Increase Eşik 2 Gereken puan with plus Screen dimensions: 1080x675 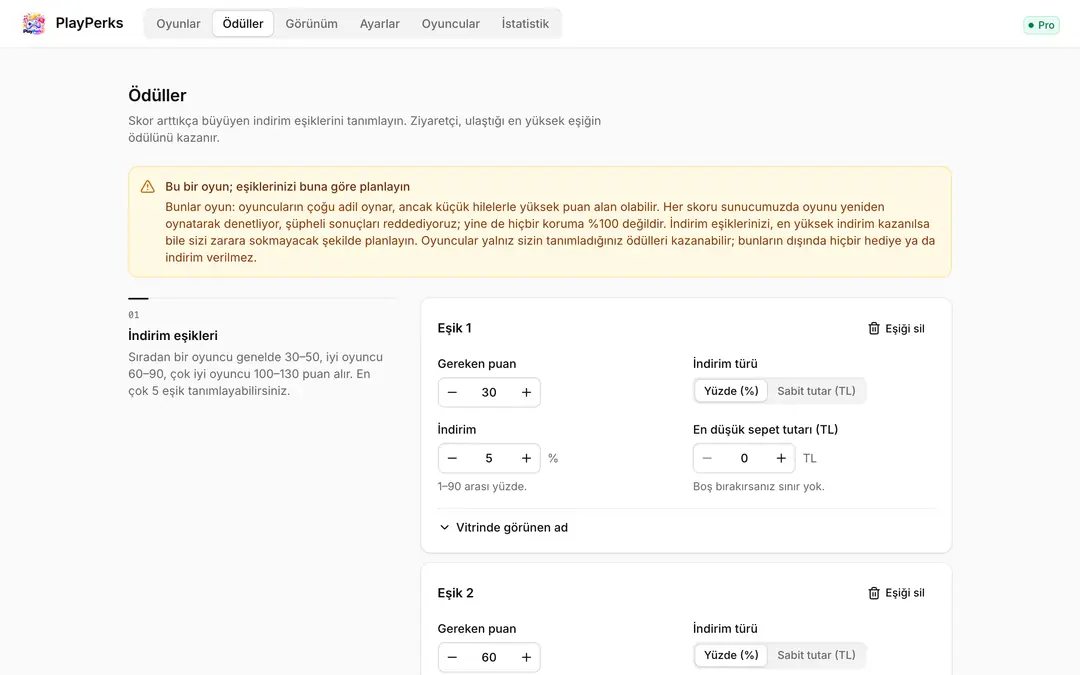tap(526, 658)
